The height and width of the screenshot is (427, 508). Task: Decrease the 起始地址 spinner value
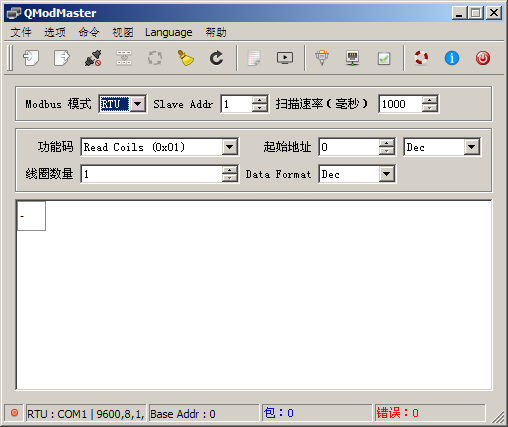pos(386,151)
